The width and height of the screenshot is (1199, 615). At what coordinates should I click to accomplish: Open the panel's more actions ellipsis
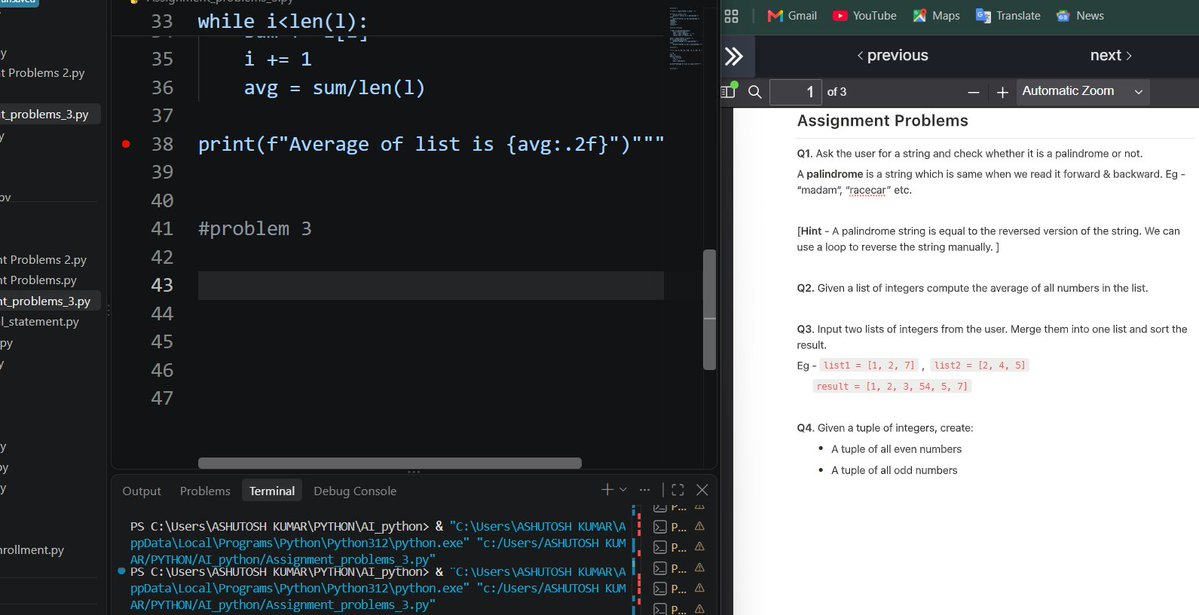tap(645, 490)
